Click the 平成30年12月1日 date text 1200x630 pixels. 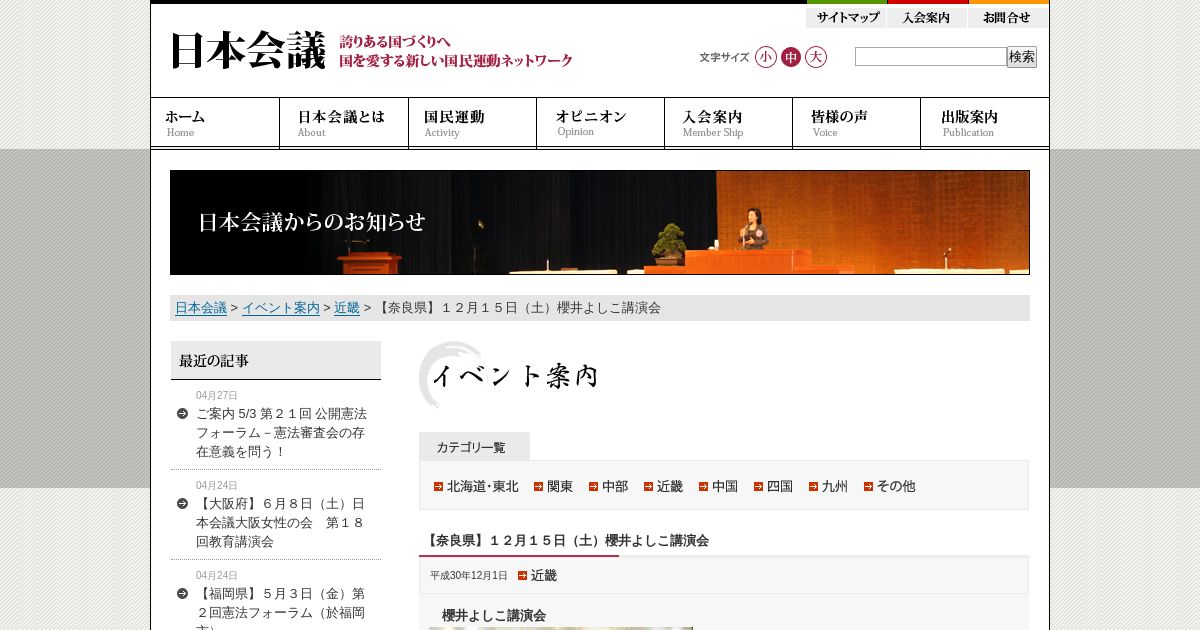[469, 576]
